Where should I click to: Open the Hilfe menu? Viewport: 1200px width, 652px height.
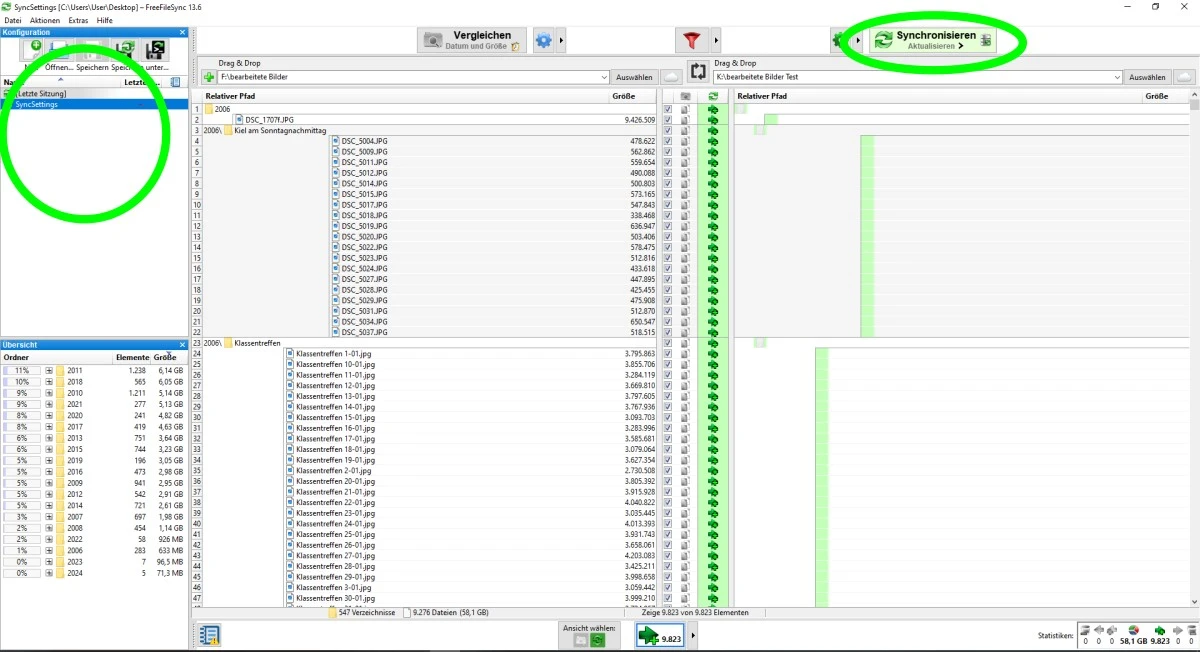pos(105,20)
